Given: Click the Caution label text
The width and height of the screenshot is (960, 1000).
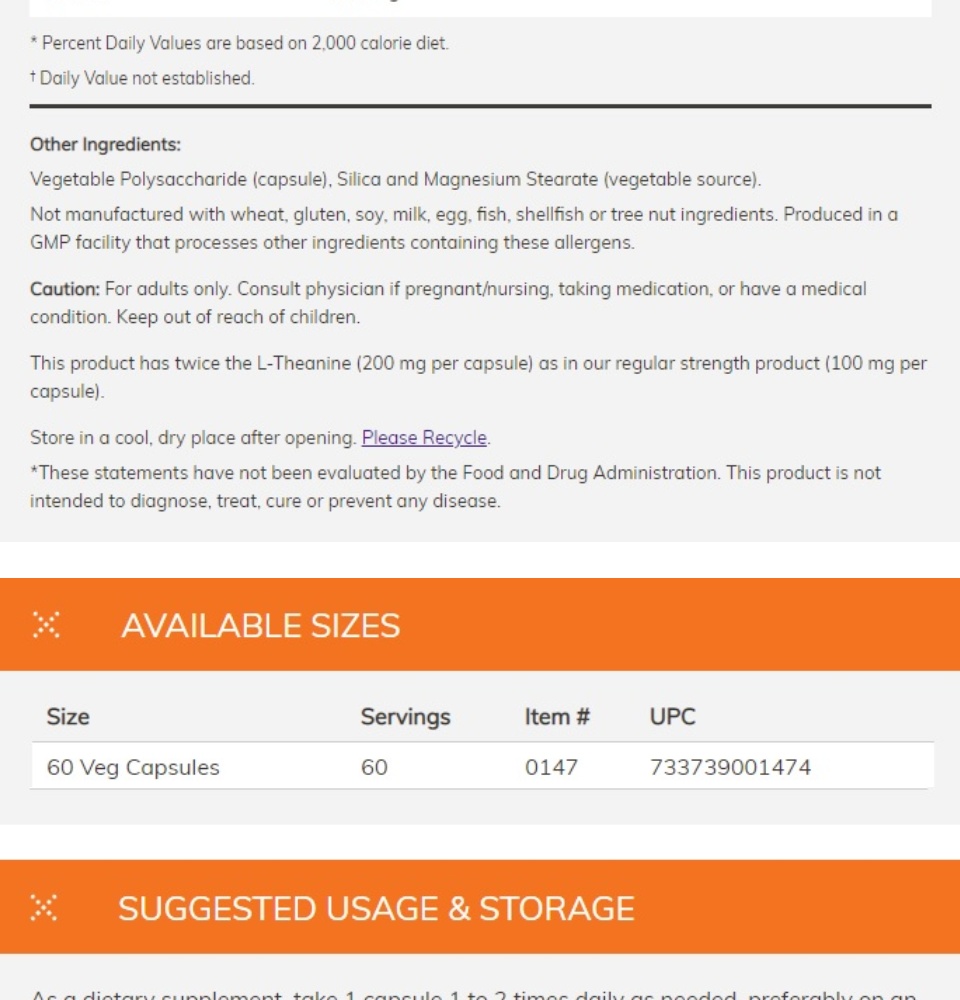Looking at the screenshot, I should click(64, 289).
